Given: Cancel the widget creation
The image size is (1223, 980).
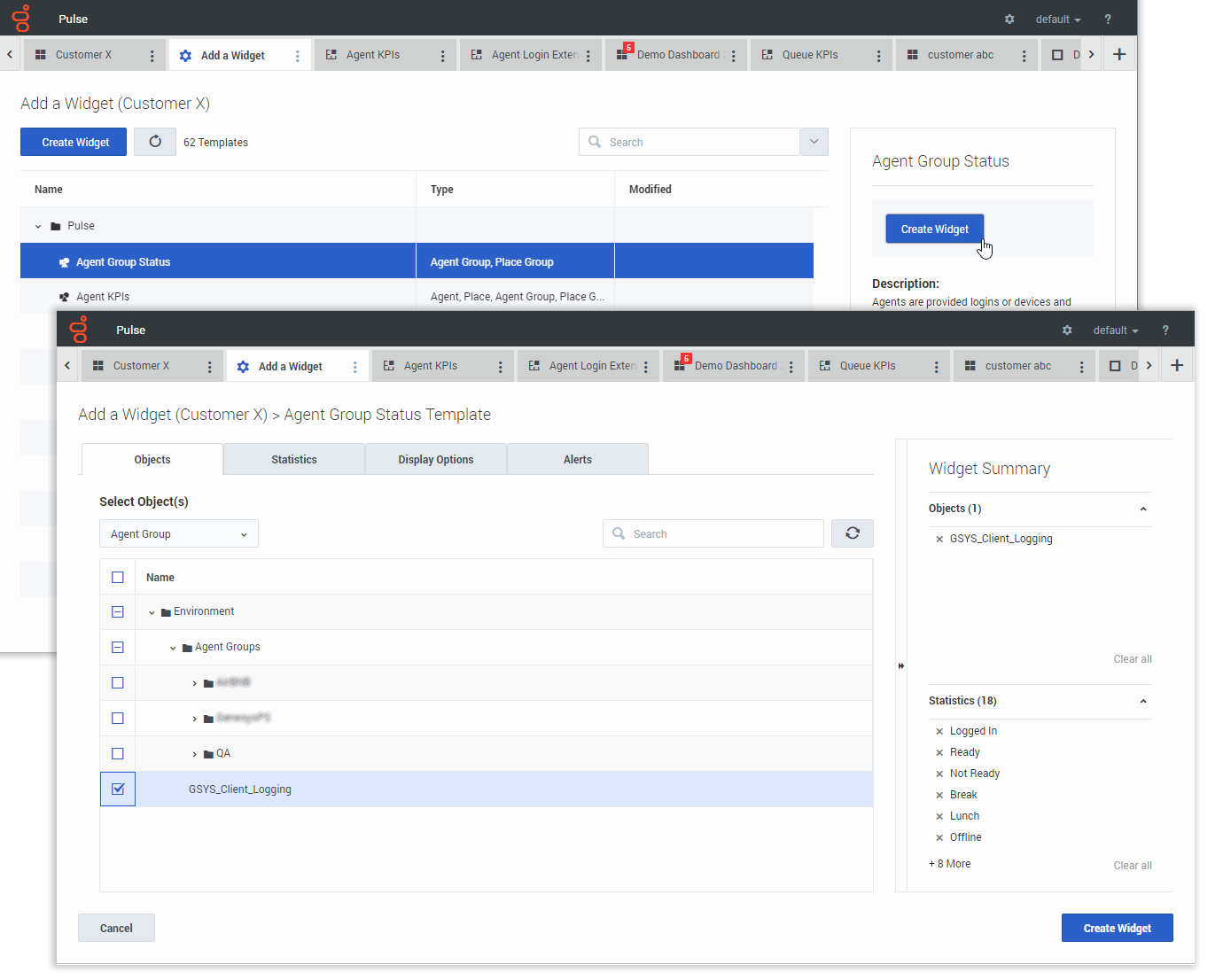Looking at the screenshot, I should 116,928.
